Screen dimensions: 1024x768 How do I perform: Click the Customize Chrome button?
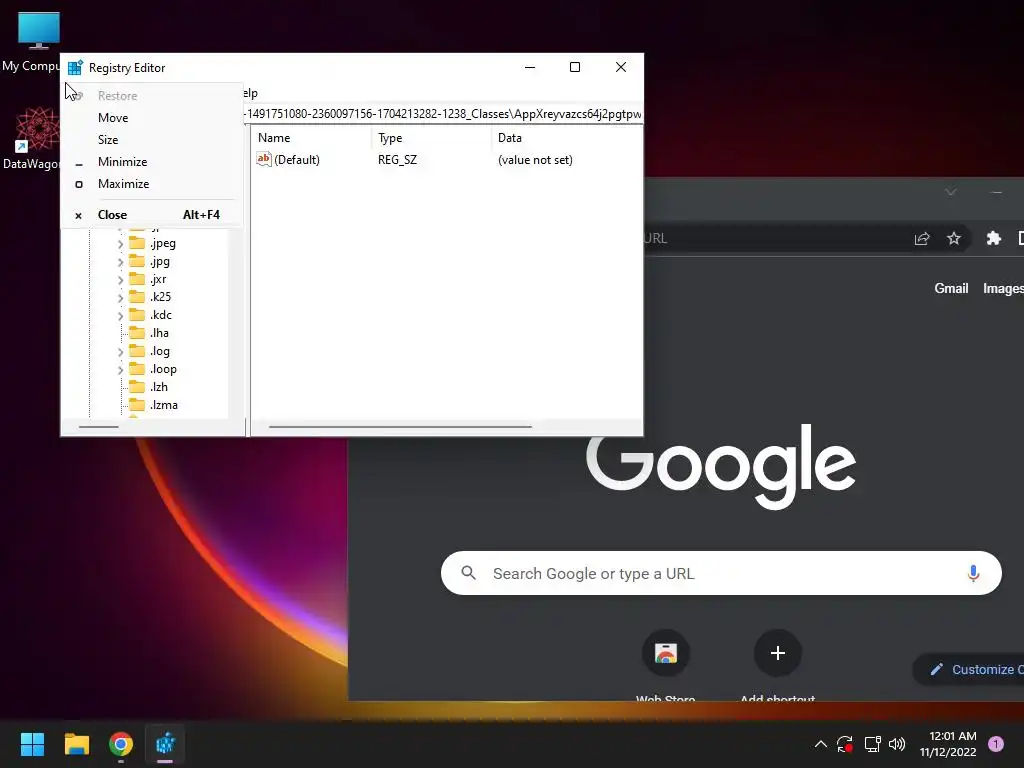[970, 669]
